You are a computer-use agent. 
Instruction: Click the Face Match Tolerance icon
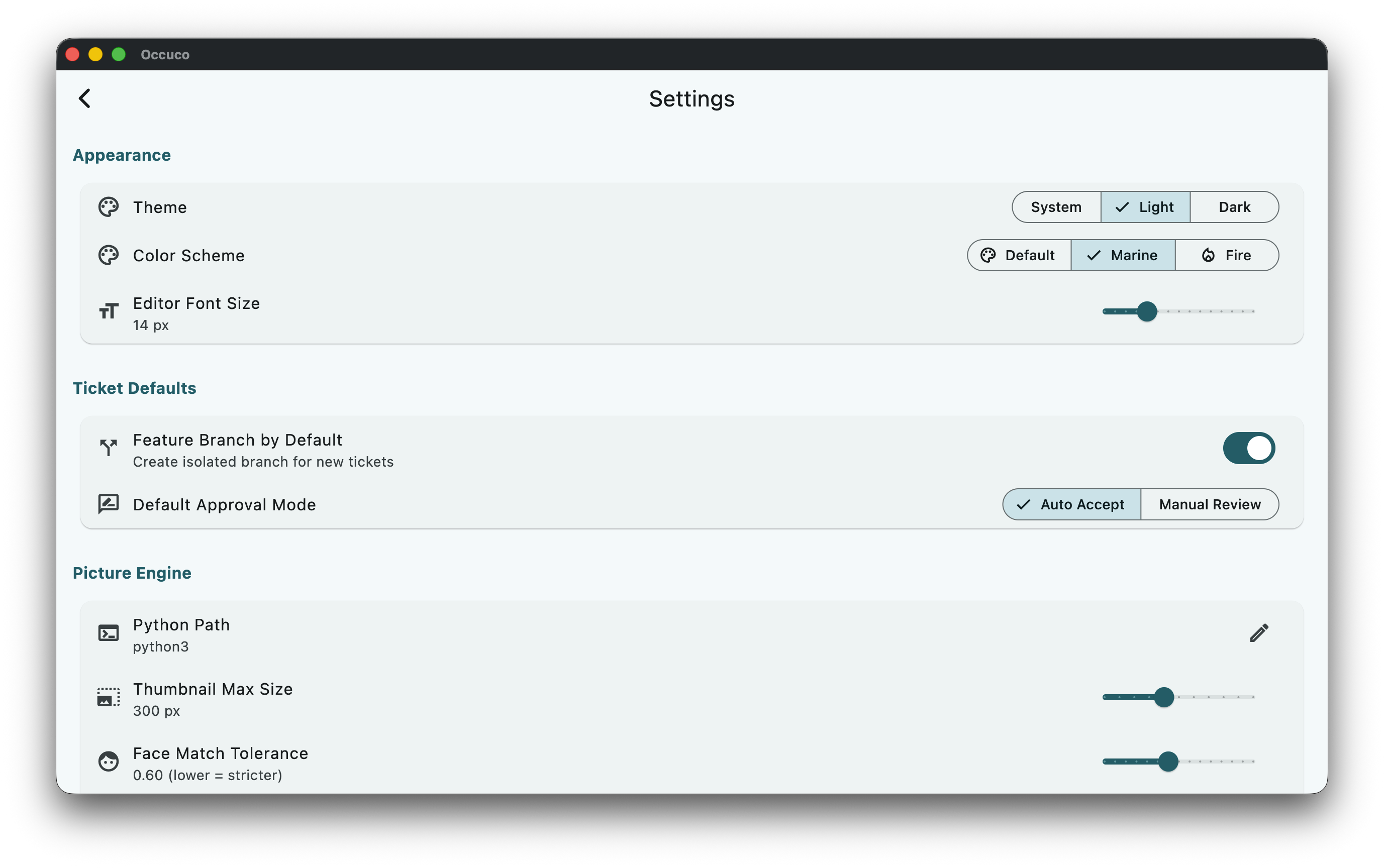pos(109,761)
